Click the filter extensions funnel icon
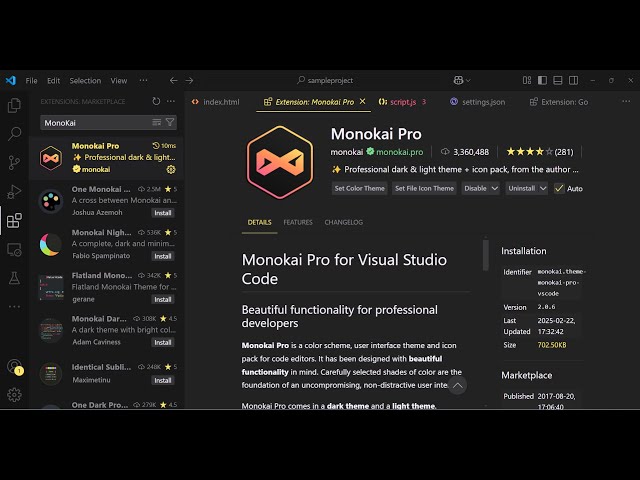This screenshot has height=480, width=640. point(170,122)
